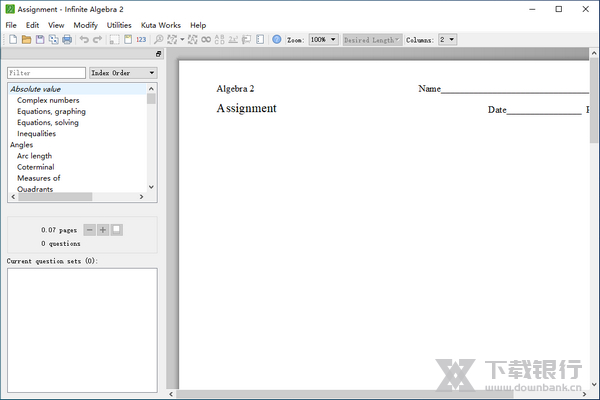The height and width of the screenshot is (400, 600).
Task: Open the Zoom 100% dropdown
Action: (323, 40)
